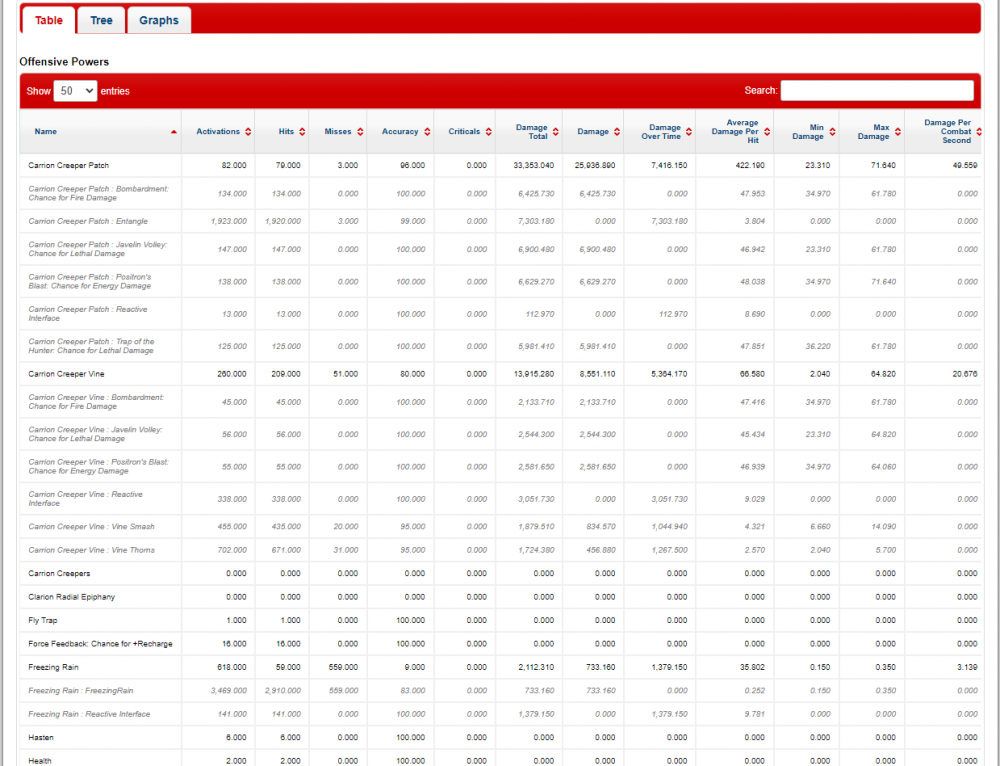
Task: Select the Carrion Creeper Vine row
Action: [x=67, y=374]
